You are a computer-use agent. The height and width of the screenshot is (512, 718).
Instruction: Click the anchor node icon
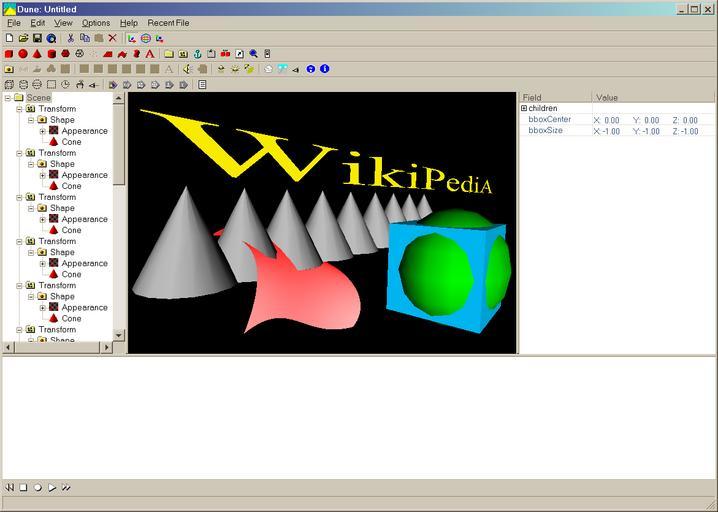(x=197, y=54)
